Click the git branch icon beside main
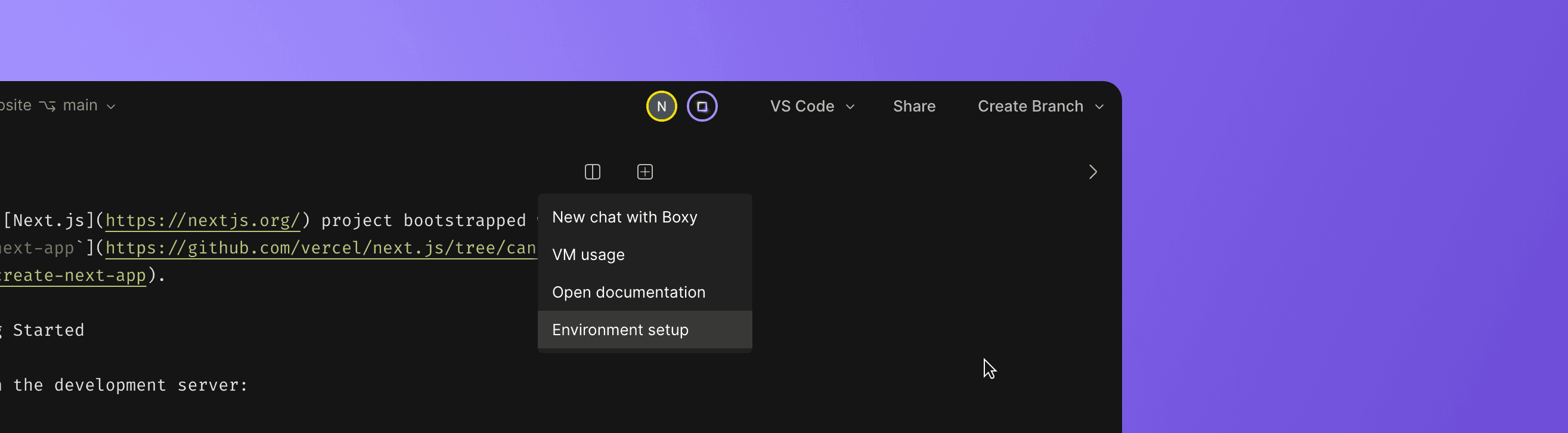1568x433 pixels. [x=48, y=106]
